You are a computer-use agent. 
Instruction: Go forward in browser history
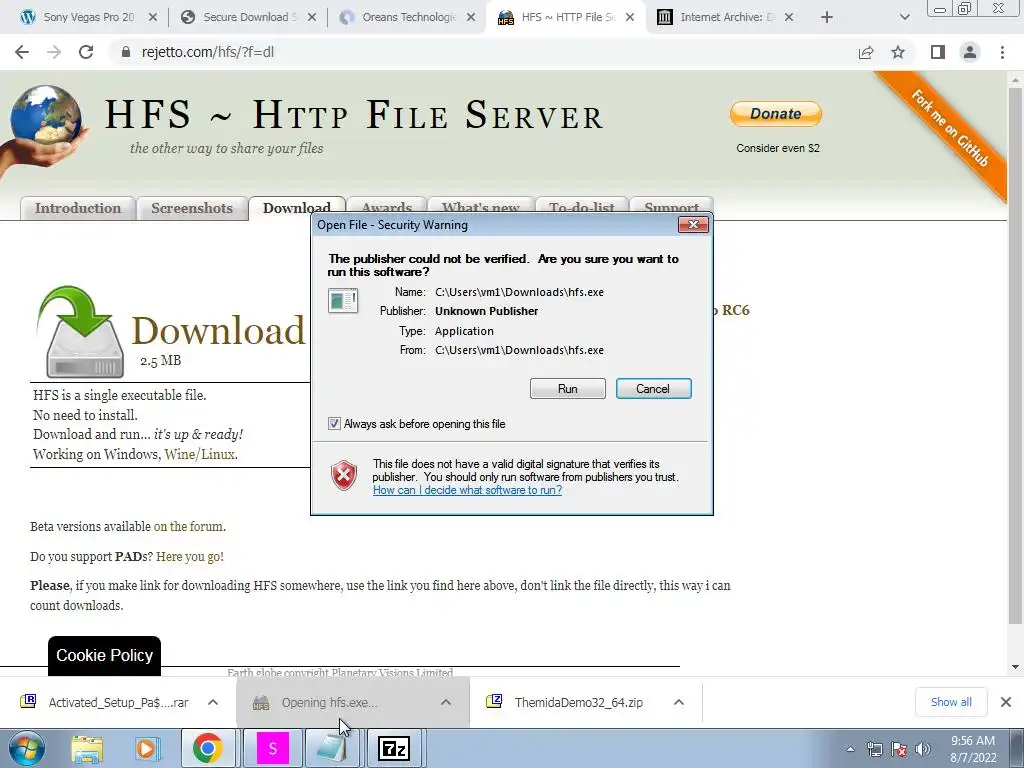pyautogui.click(x=54, y=52)
